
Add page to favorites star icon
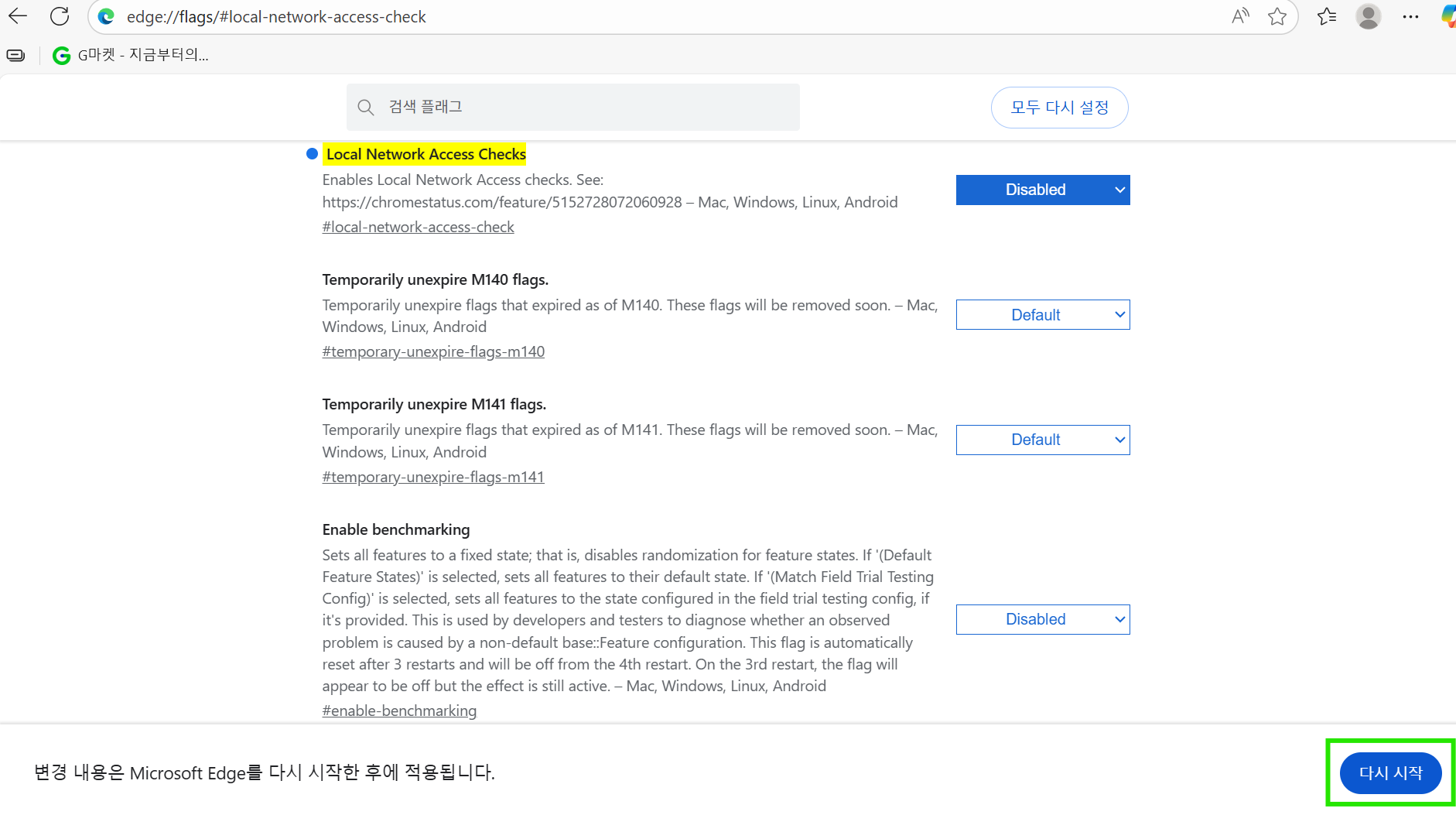[1277, 16]
